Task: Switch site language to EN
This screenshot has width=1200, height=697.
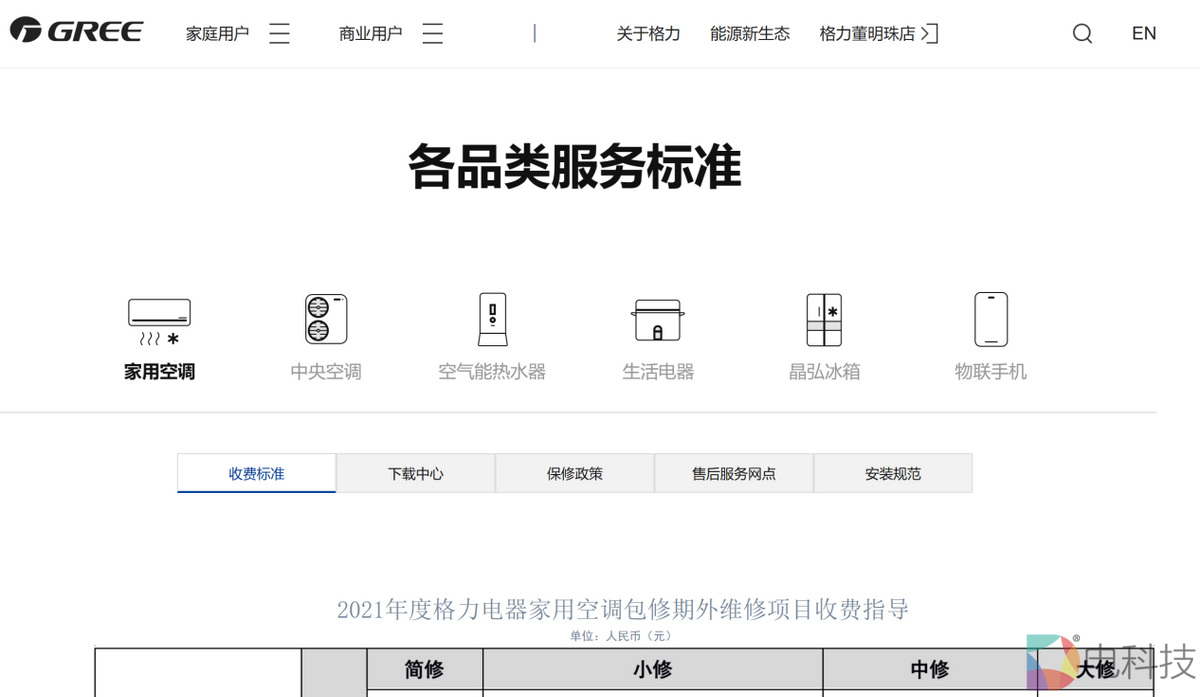Action: pyautogui.click(x=1143, y=33)
